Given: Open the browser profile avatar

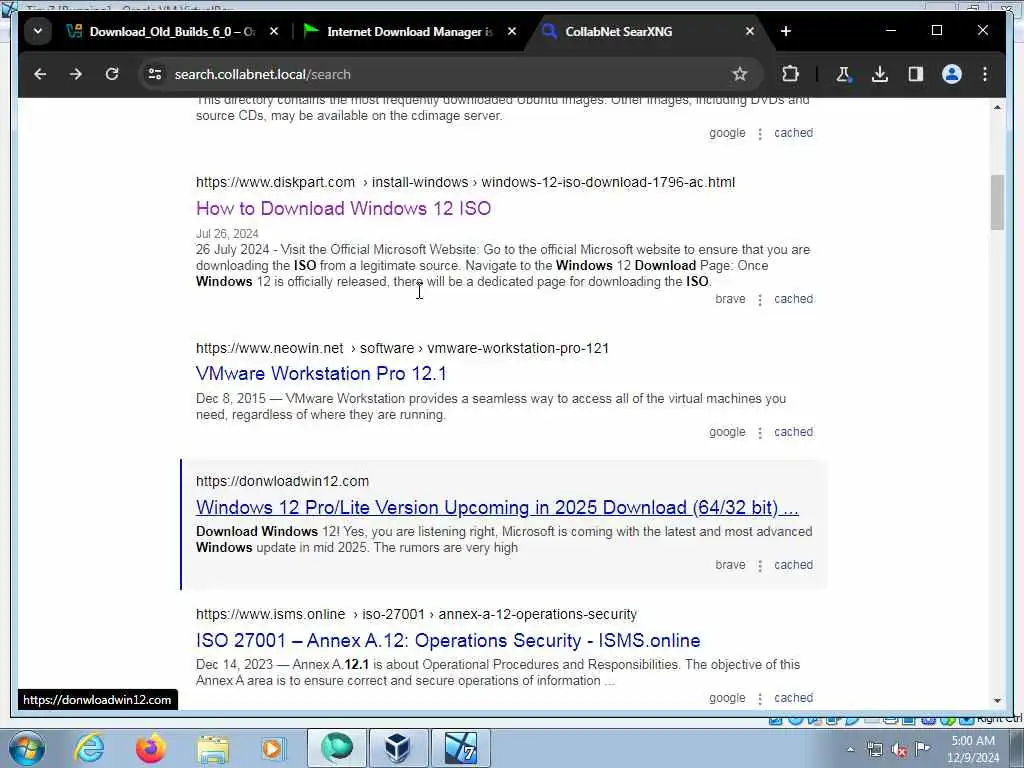Looking at the screenshot, I should pyautogui.click(x=952, y=74).
